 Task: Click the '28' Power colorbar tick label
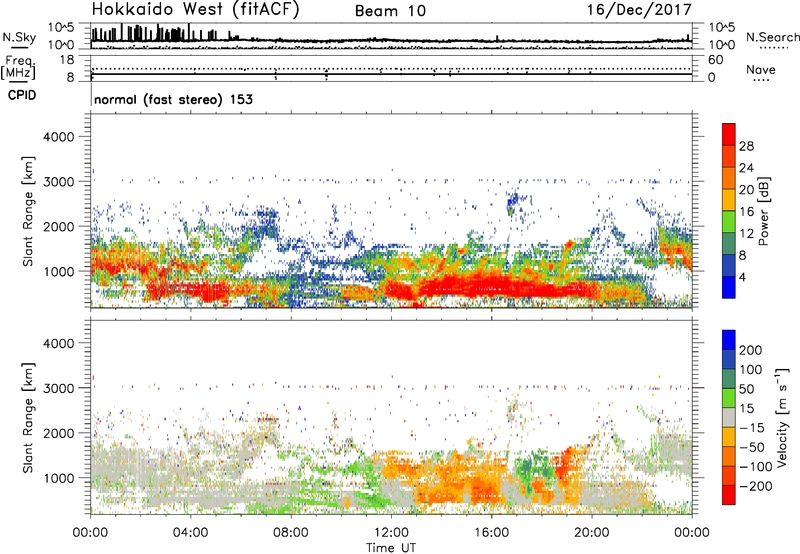(x=746, y=146)
